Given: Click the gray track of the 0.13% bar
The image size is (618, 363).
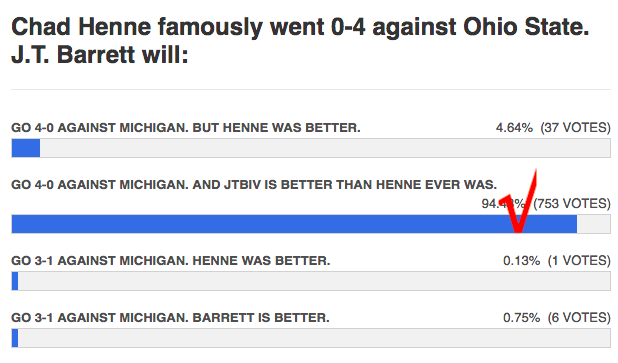Looking at the screenshot, I should tap(314, 281).
